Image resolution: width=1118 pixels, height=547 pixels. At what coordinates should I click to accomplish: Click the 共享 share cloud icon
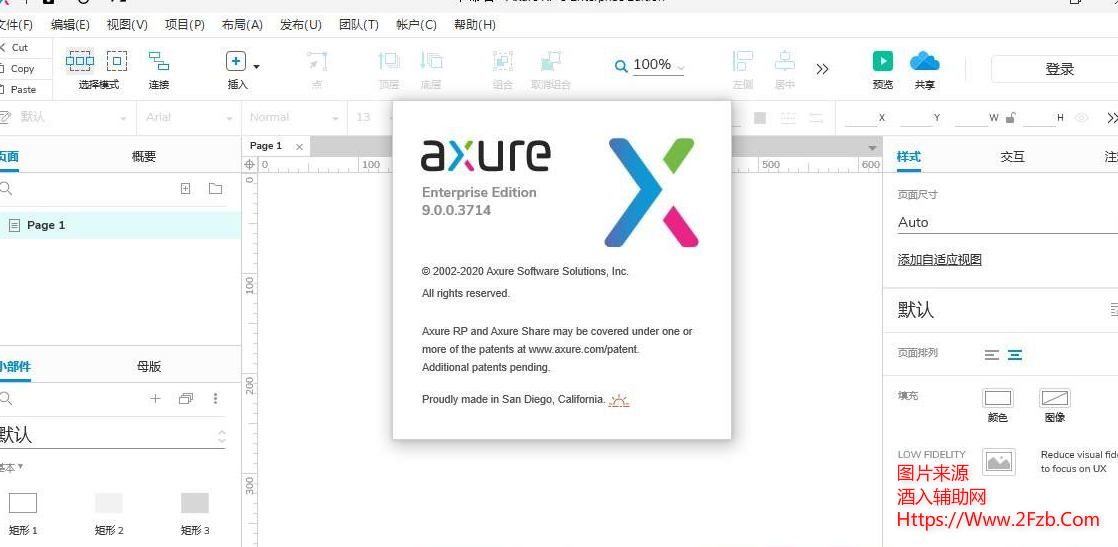(x=925, y=61)
